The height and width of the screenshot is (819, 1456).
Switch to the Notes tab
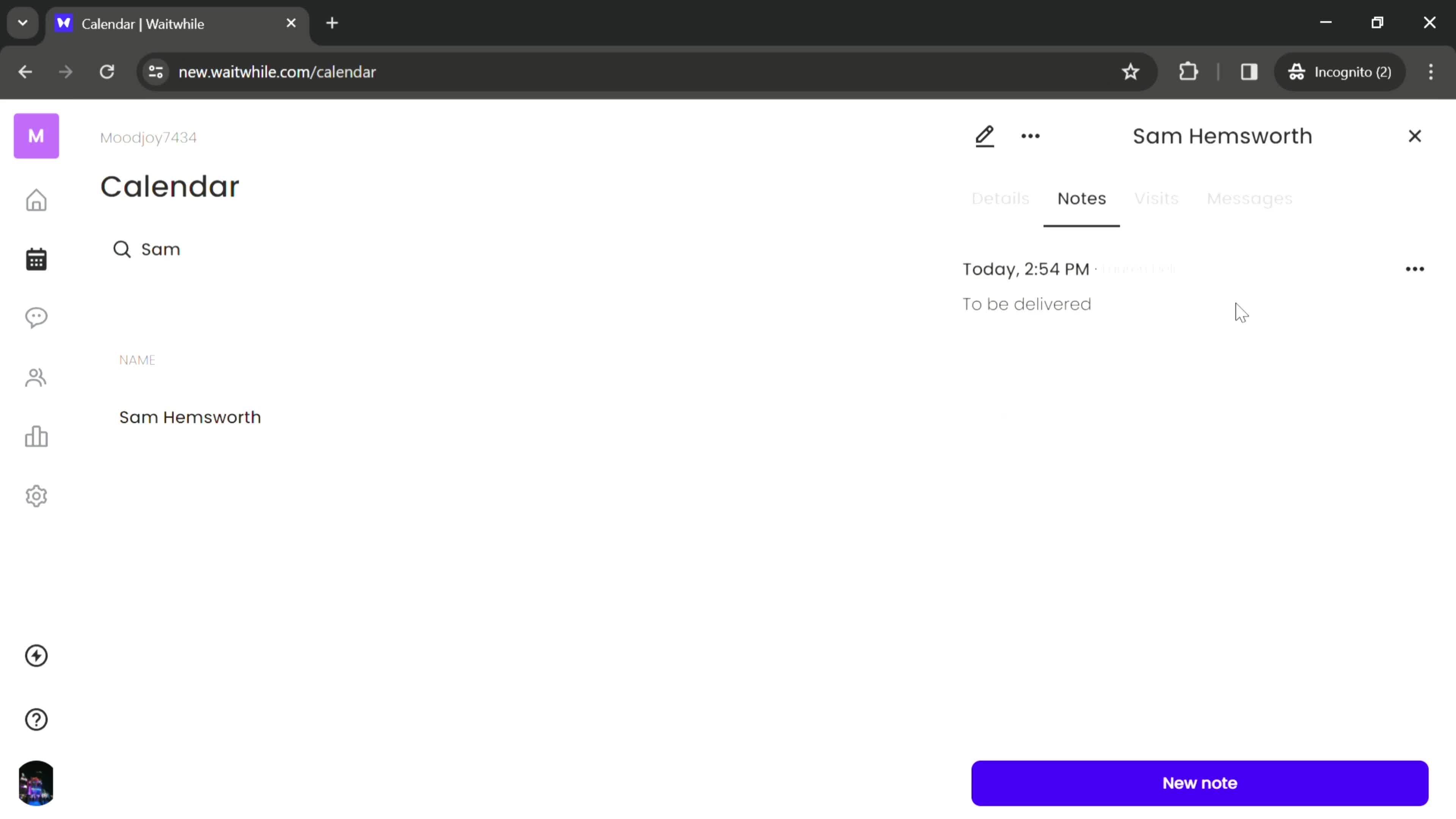click(x=1081, y=198)
